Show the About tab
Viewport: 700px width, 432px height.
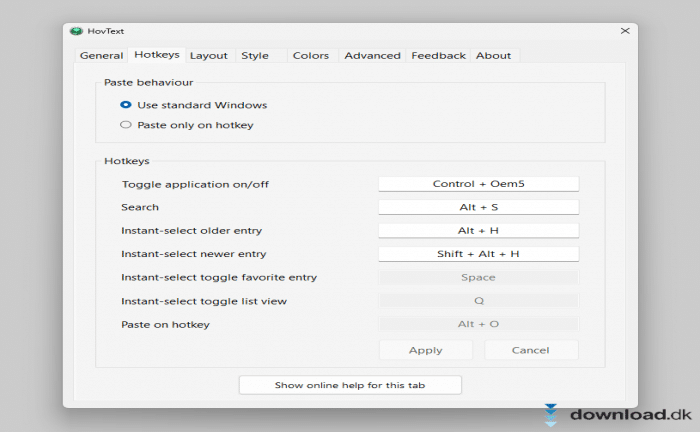click(x=493, y=56)
